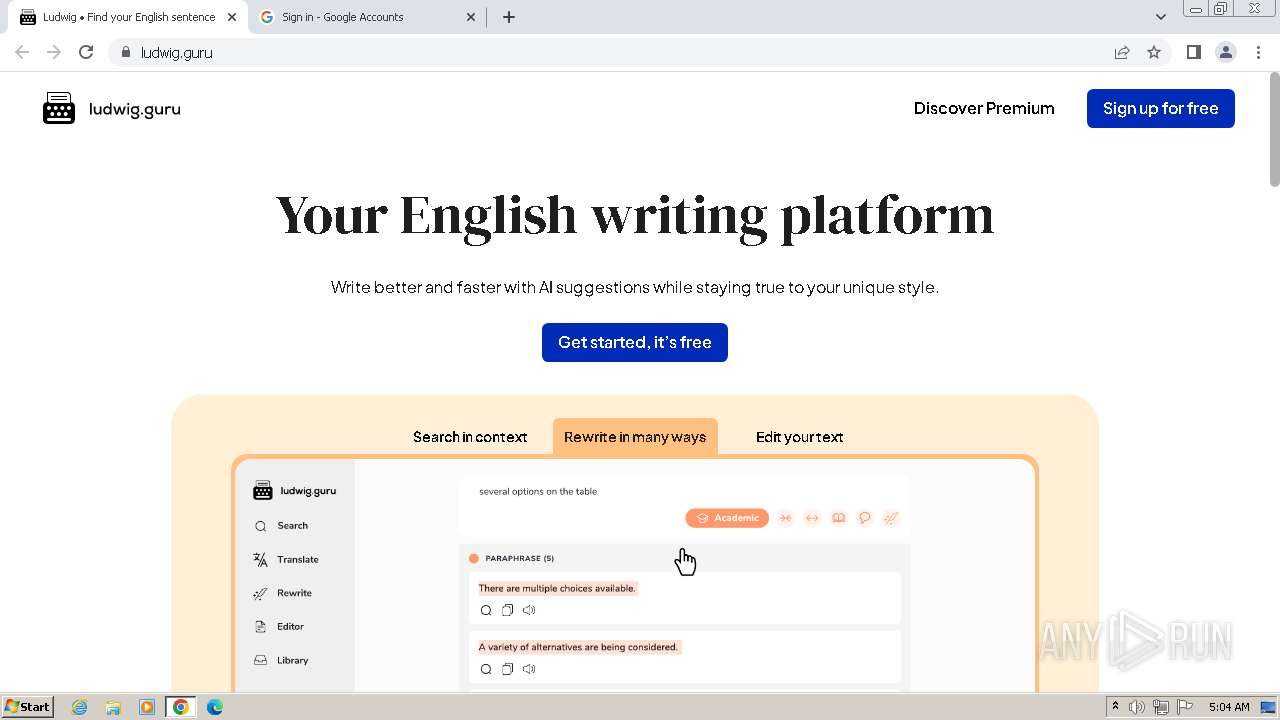Open the Chrome profile avatar menu

[1226, 52]
